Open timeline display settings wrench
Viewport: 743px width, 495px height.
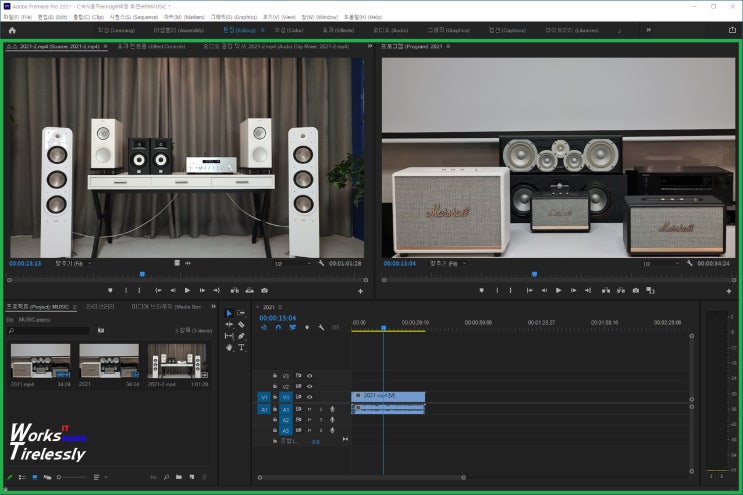[321, 327]
